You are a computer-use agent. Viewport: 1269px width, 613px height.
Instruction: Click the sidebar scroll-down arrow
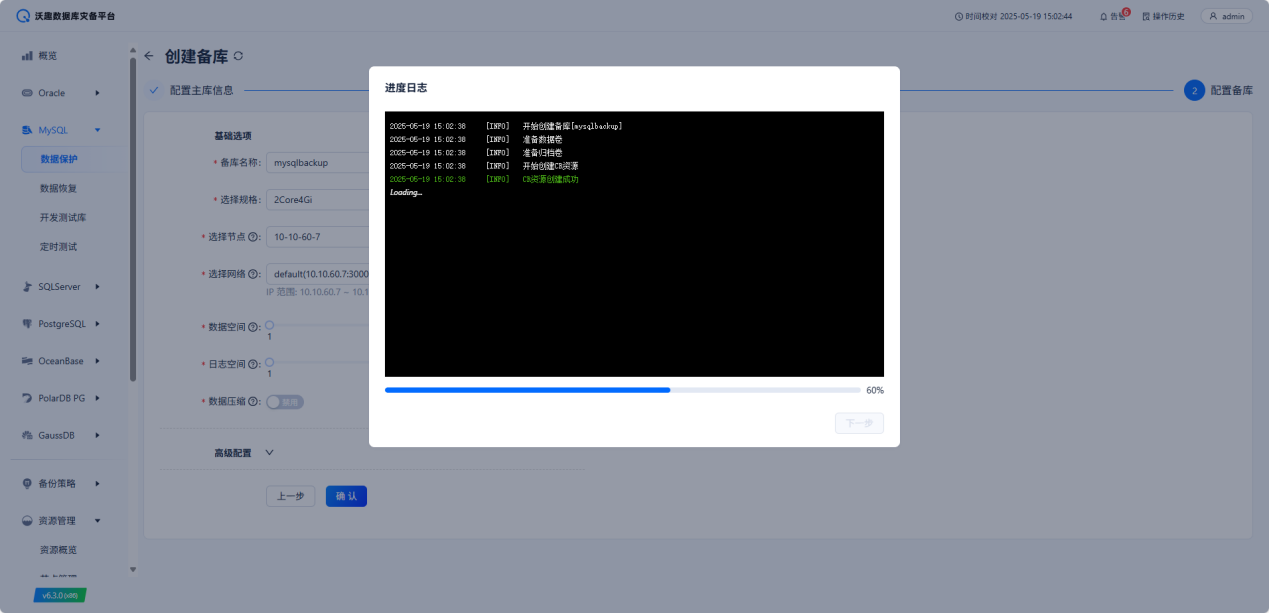click(x=133, y=569)
